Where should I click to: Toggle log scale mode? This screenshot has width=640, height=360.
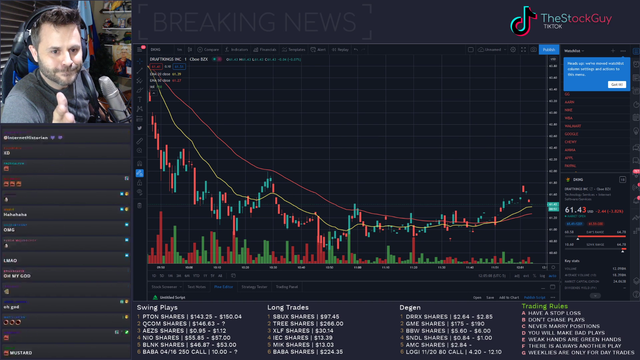[x=542, y=276]
